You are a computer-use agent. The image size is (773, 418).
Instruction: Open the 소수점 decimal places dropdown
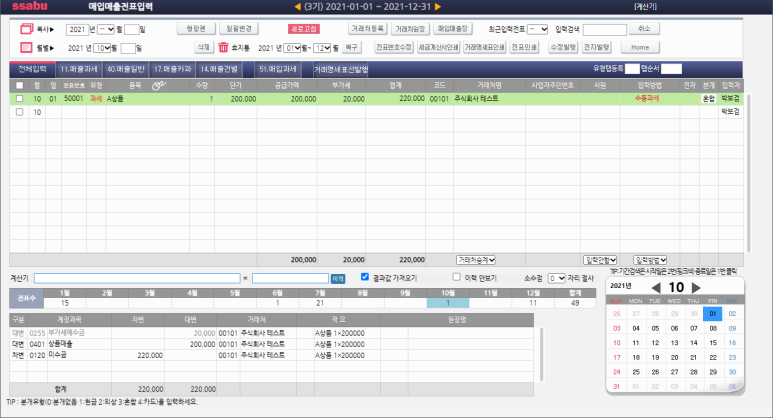click(557, 278)
